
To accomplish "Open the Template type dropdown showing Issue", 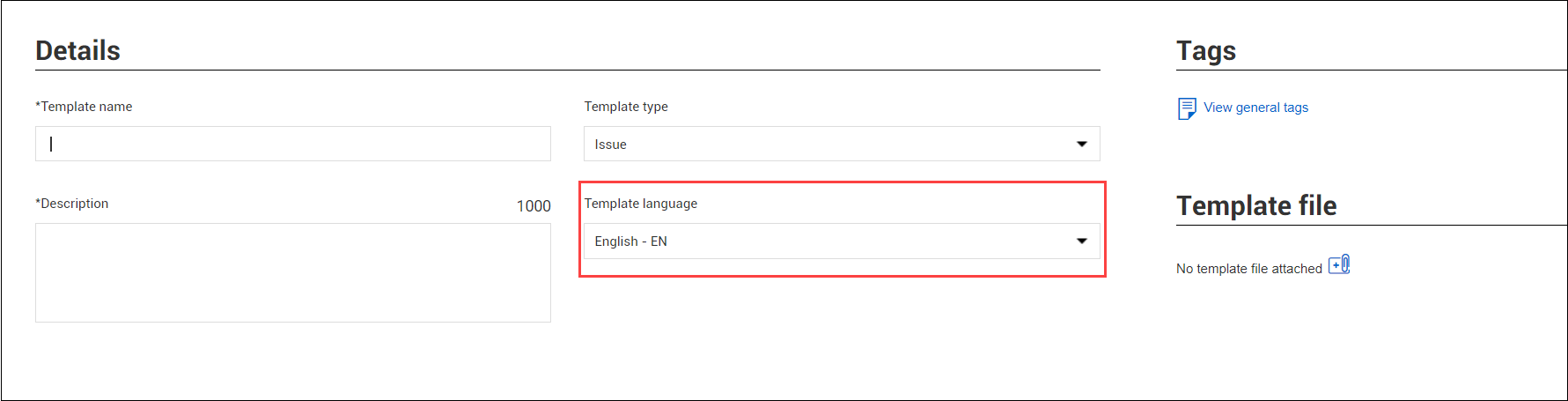I will [842, 144].
